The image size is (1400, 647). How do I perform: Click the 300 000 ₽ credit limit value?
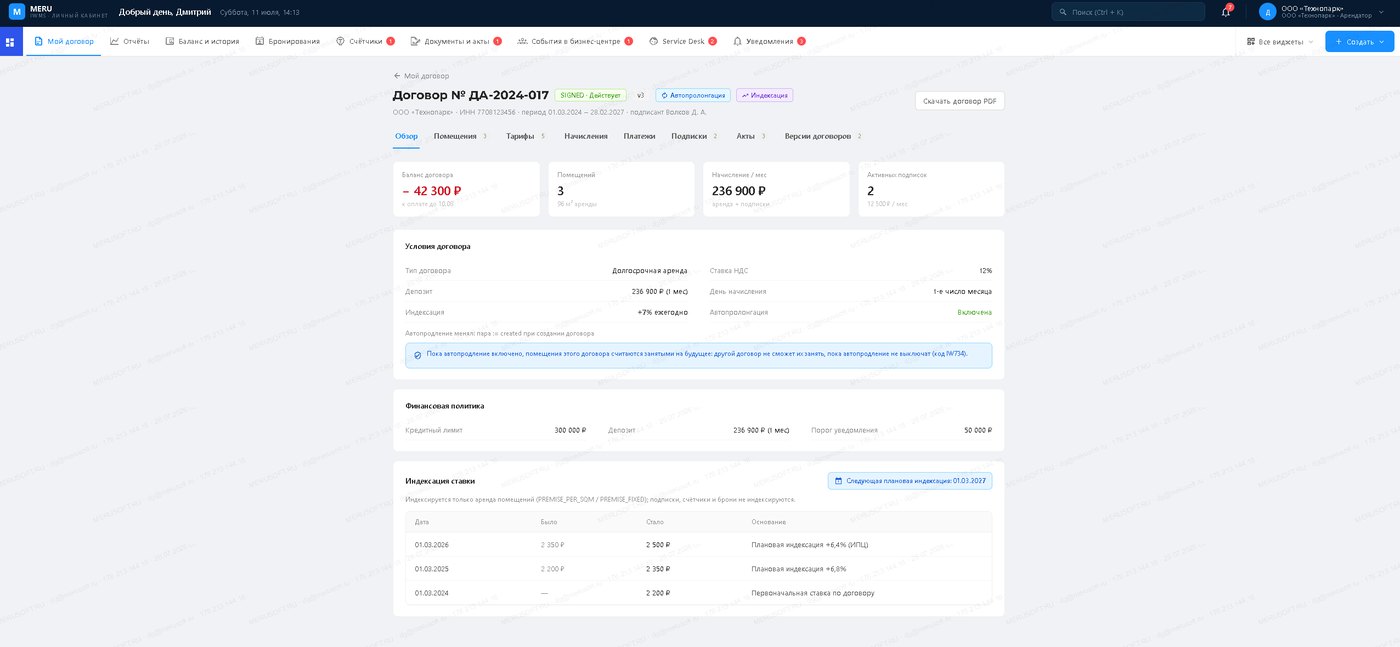pyautogui.click(x=570, y=430)
